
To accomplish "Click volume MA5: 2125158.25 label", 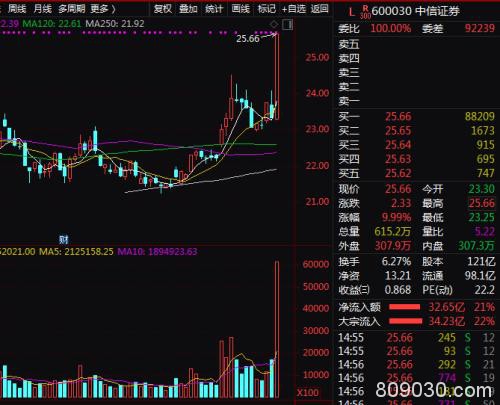I will tap(76, 251).
